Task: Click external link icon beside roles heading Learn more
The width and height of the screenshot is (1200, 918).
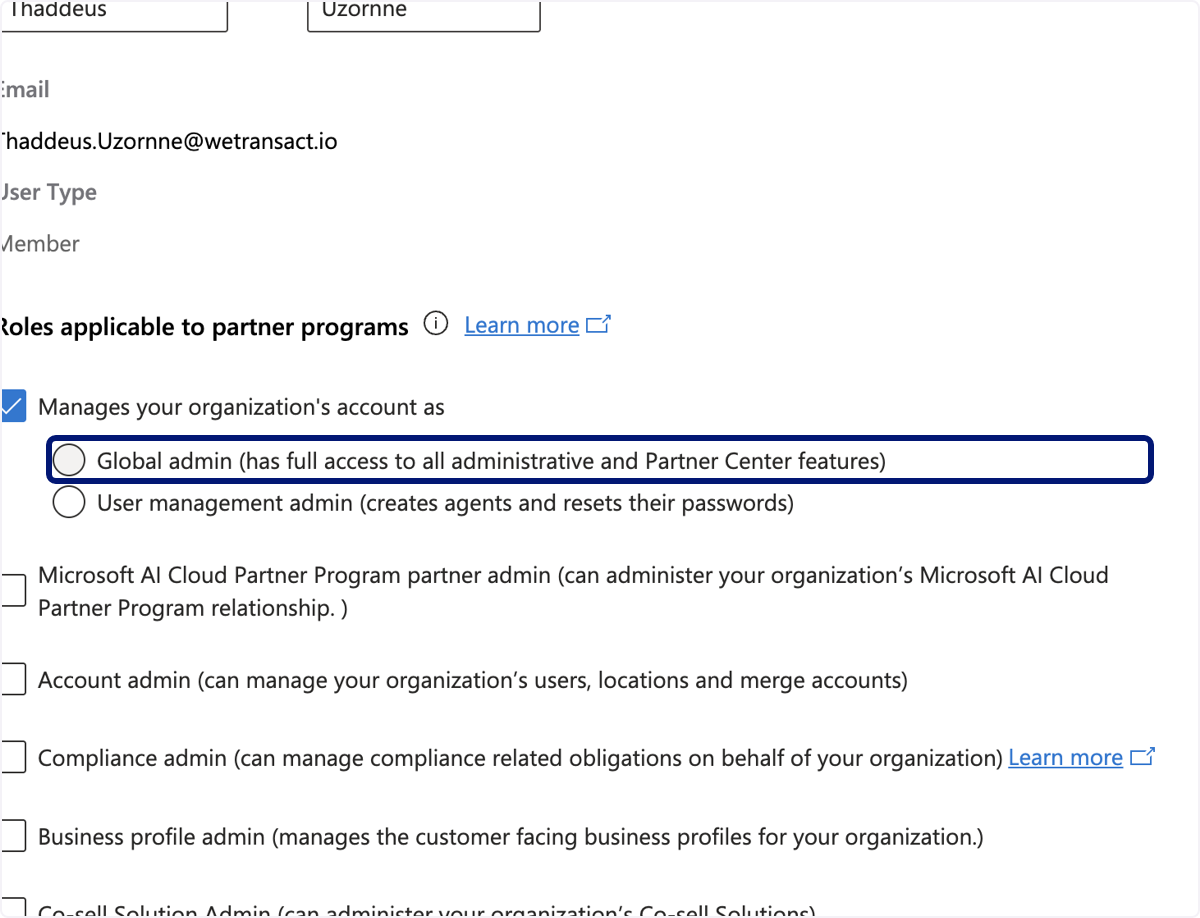Action: [598, 324]
